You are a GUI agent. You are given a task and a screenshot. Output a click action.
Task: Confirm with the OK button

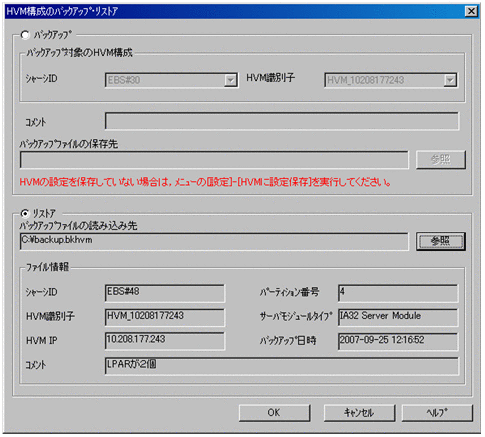[274, 413]
